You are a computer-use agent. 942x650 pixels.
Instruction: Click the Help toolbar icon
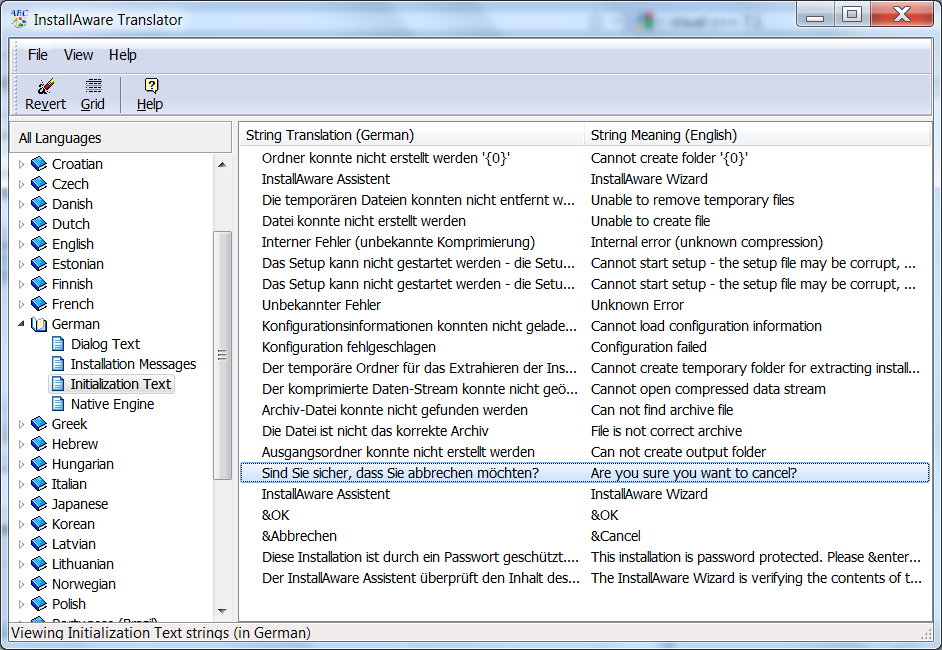click(151, 86)
